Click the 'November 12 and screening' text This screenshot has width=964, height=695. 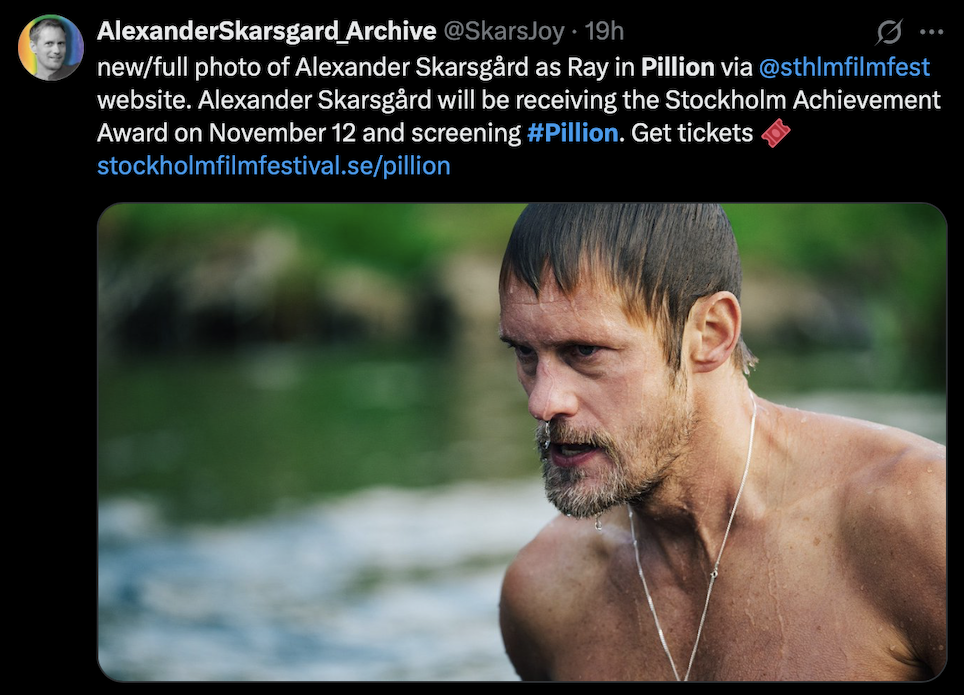(x=365, y=133)
